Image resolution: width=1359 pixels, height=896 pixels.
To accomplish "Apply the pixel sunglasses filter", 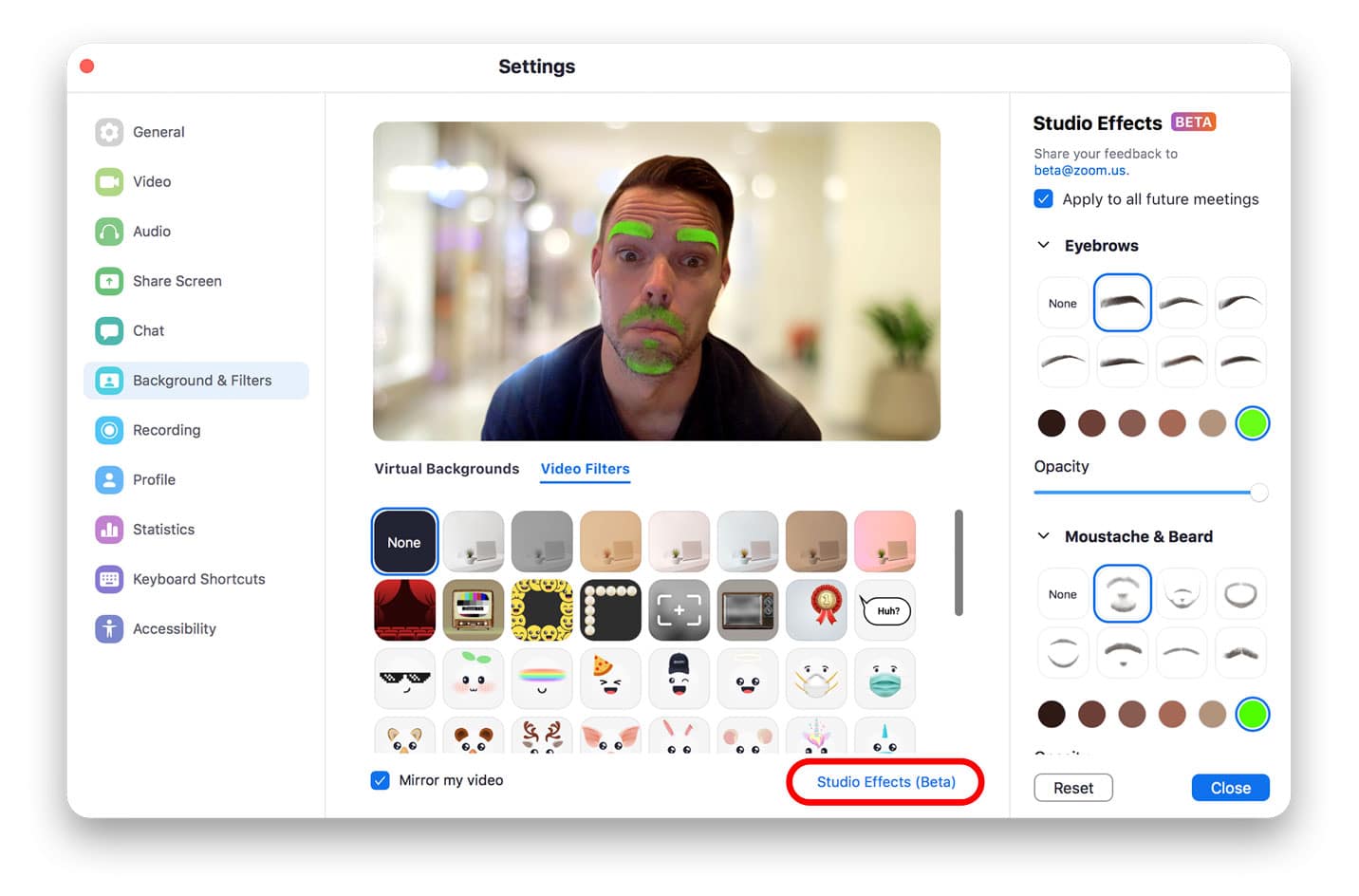I will [x=404, y=679].
